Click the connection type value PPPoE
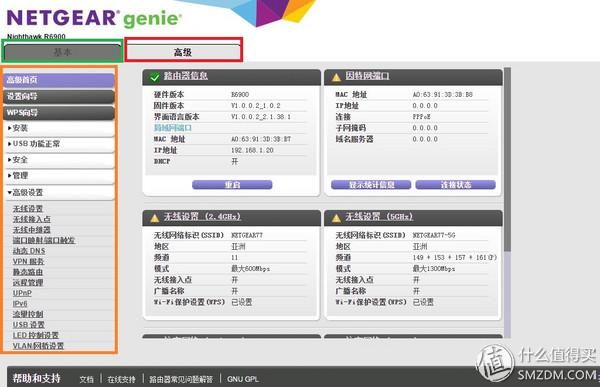600x387 pixels. click(x=422, y=117)
